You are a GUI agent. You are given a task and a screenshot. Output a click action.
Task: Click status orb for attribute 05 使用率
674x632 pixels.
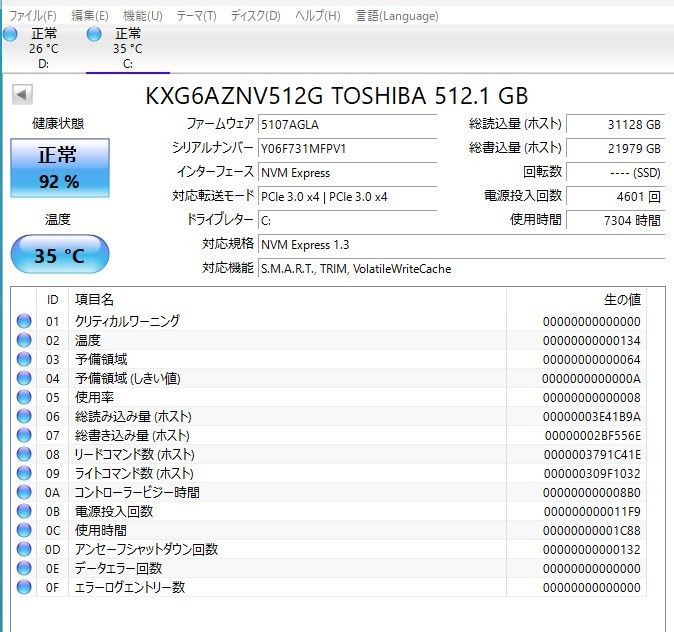coord(24,397)
